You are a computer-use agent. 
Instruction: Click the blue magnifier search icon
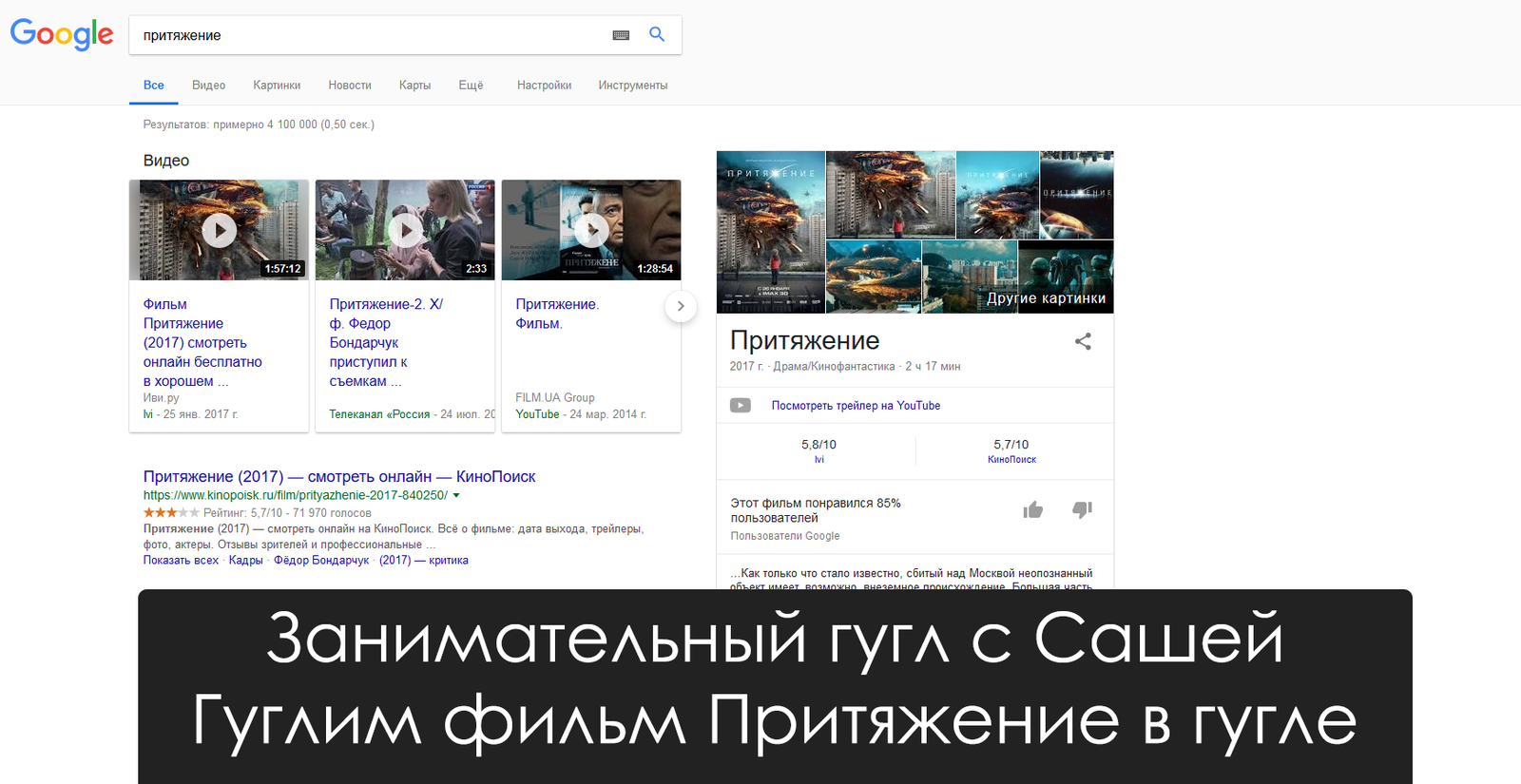[657, 34]
